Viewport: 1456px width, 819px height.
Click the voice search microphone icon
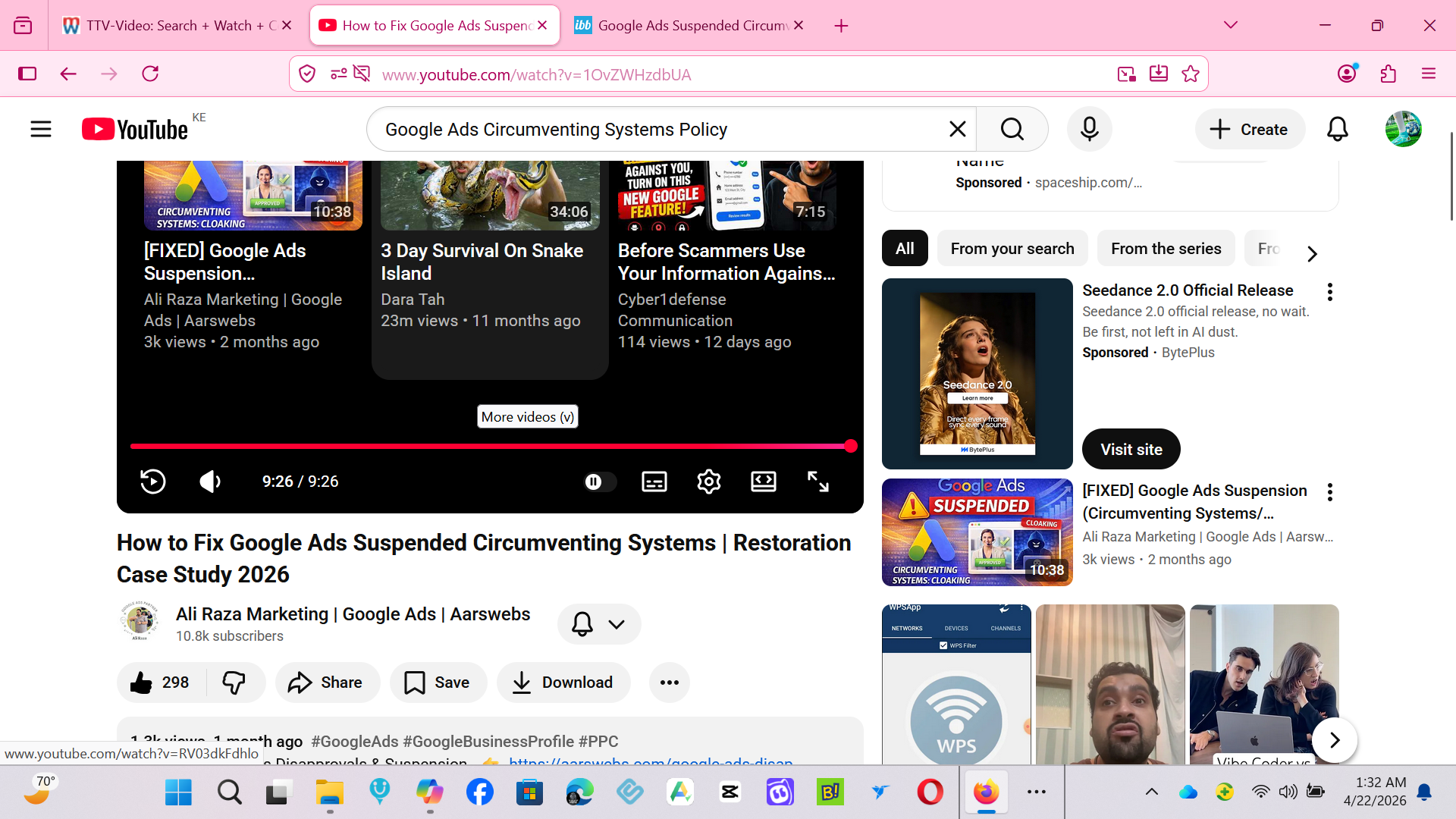[1089, 130]
